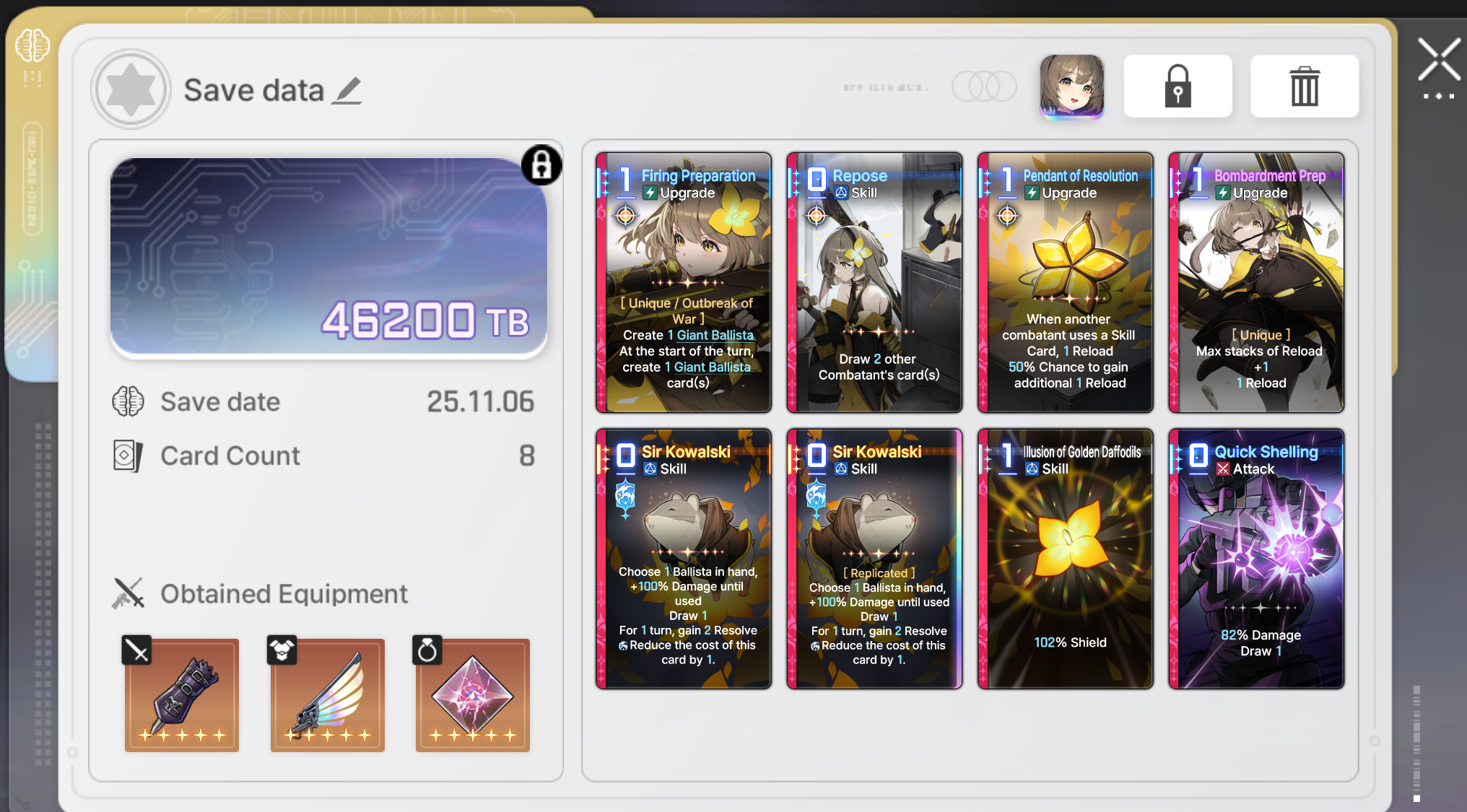Select the purple gauntlet weapon equipment
1467x812 pixels.
(x=182, y=695)
